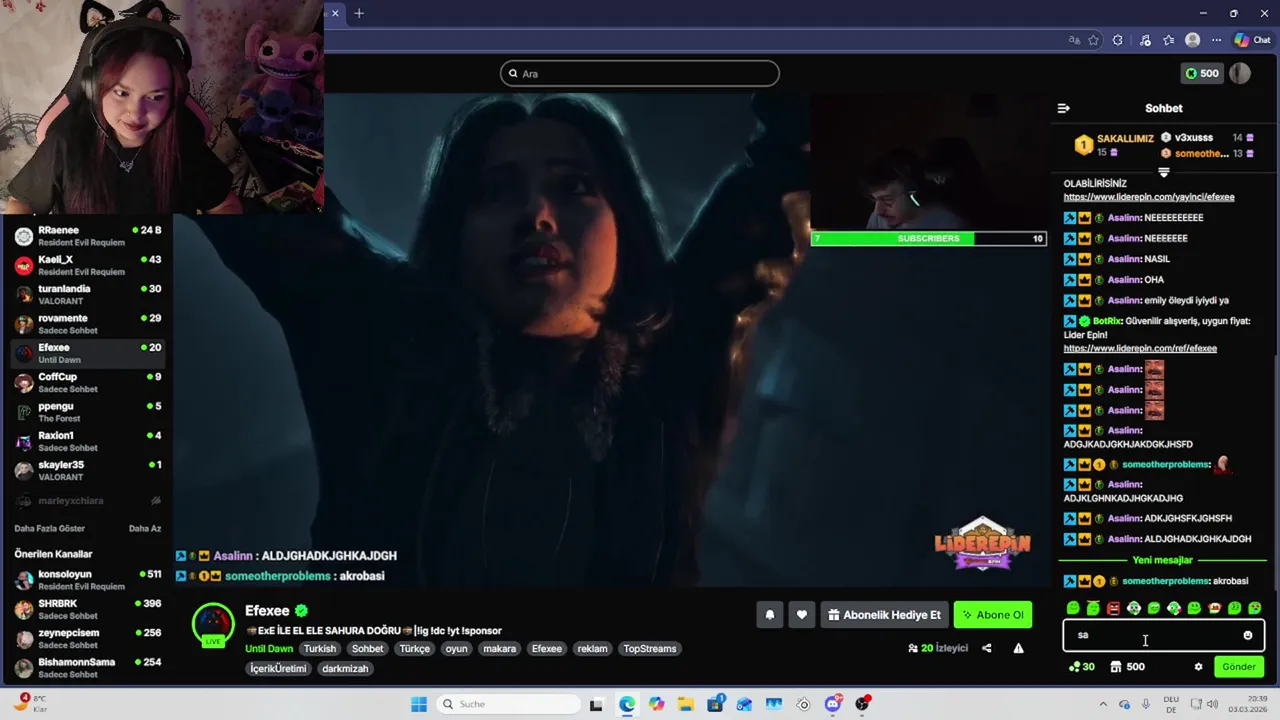Click the green channel points counter 30

[1081, 667]
